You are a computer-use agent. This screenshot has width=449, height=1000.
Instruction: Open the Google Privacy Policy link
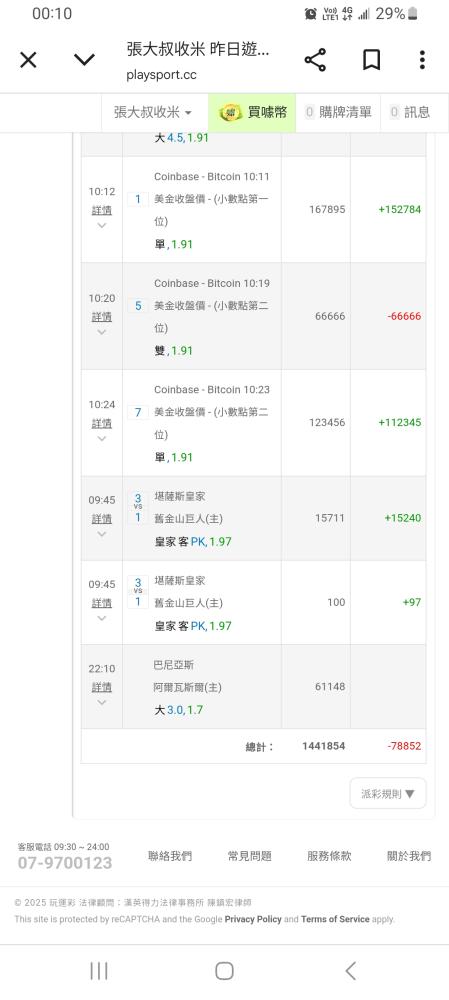click(253, 919)
